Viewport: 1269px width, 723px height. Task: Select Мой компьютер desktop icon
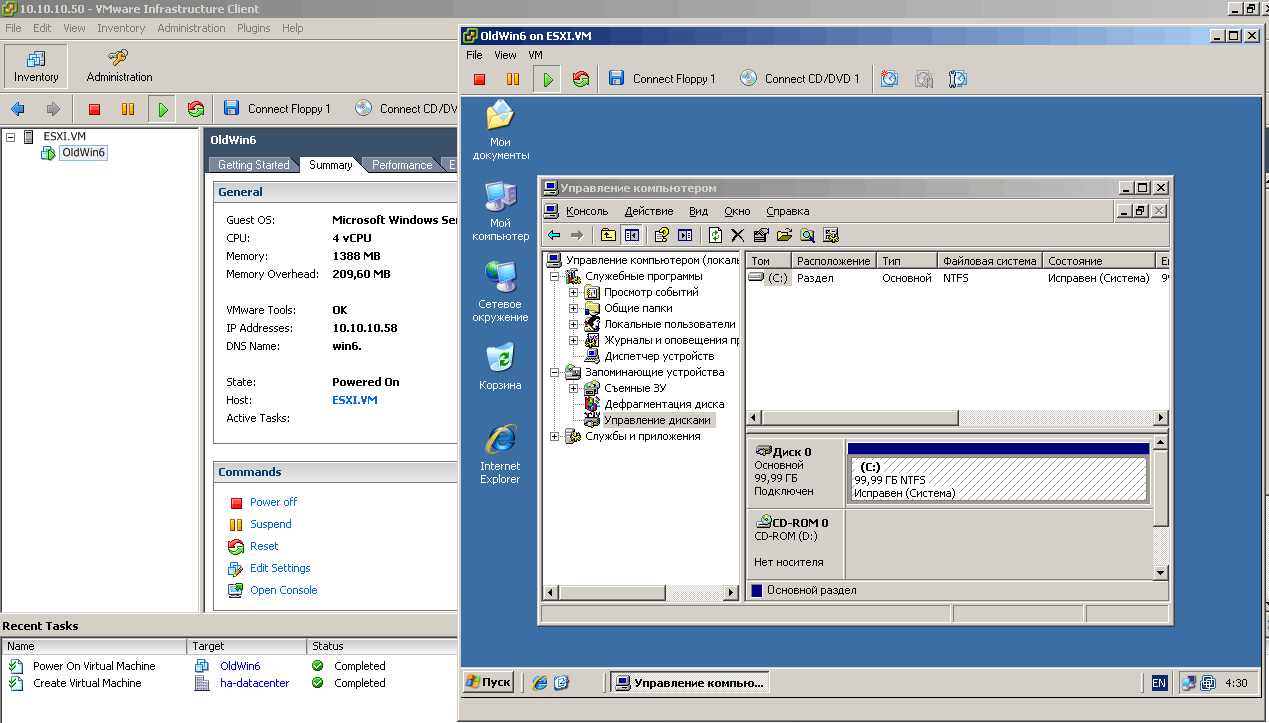pos(500,211)
